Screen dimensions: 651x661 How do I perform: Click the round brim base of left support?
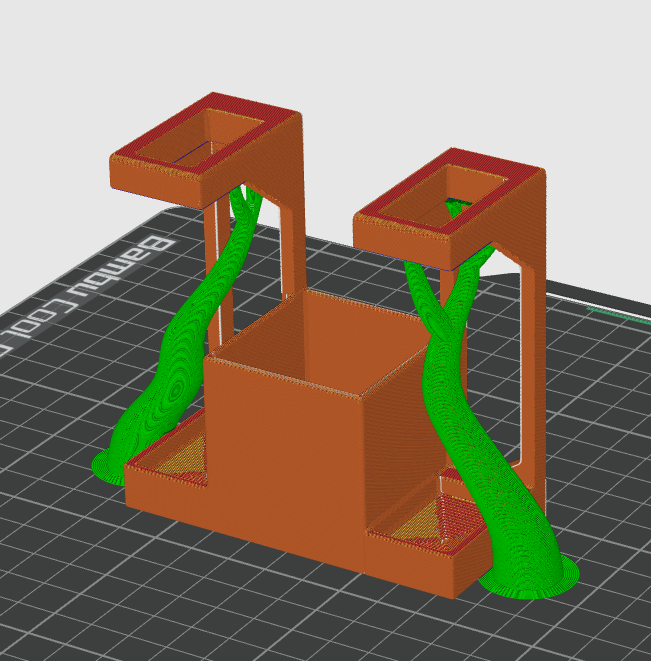point(108,468)
